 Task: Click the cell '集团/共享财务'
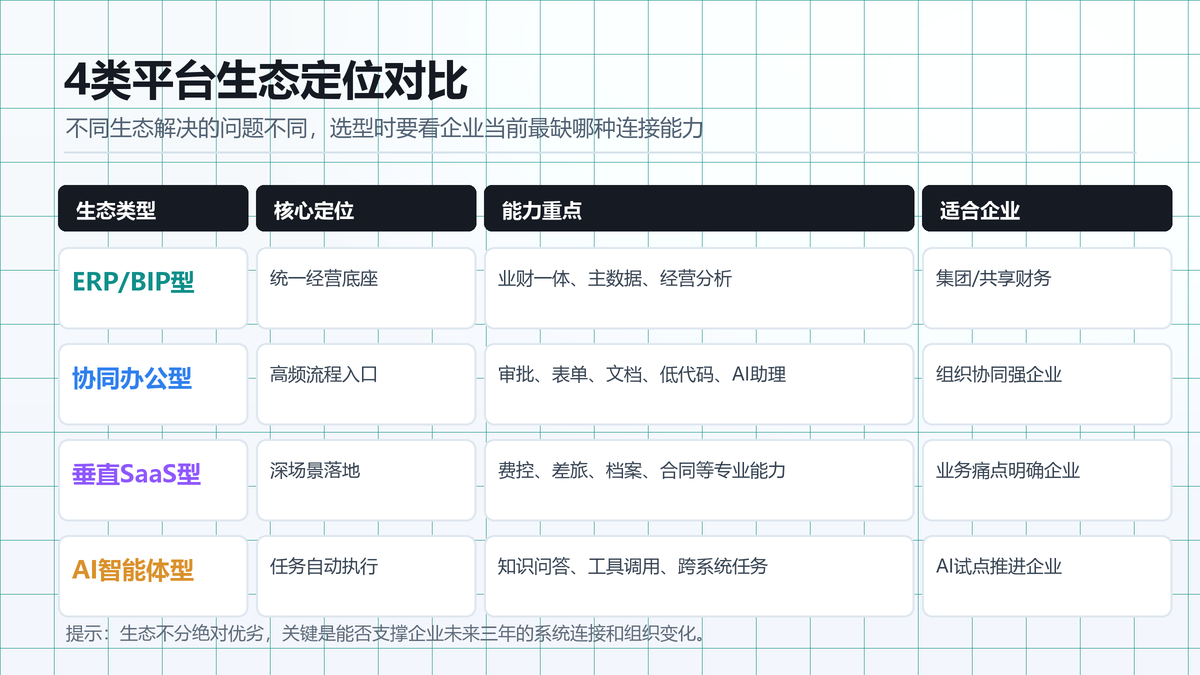1046,288
